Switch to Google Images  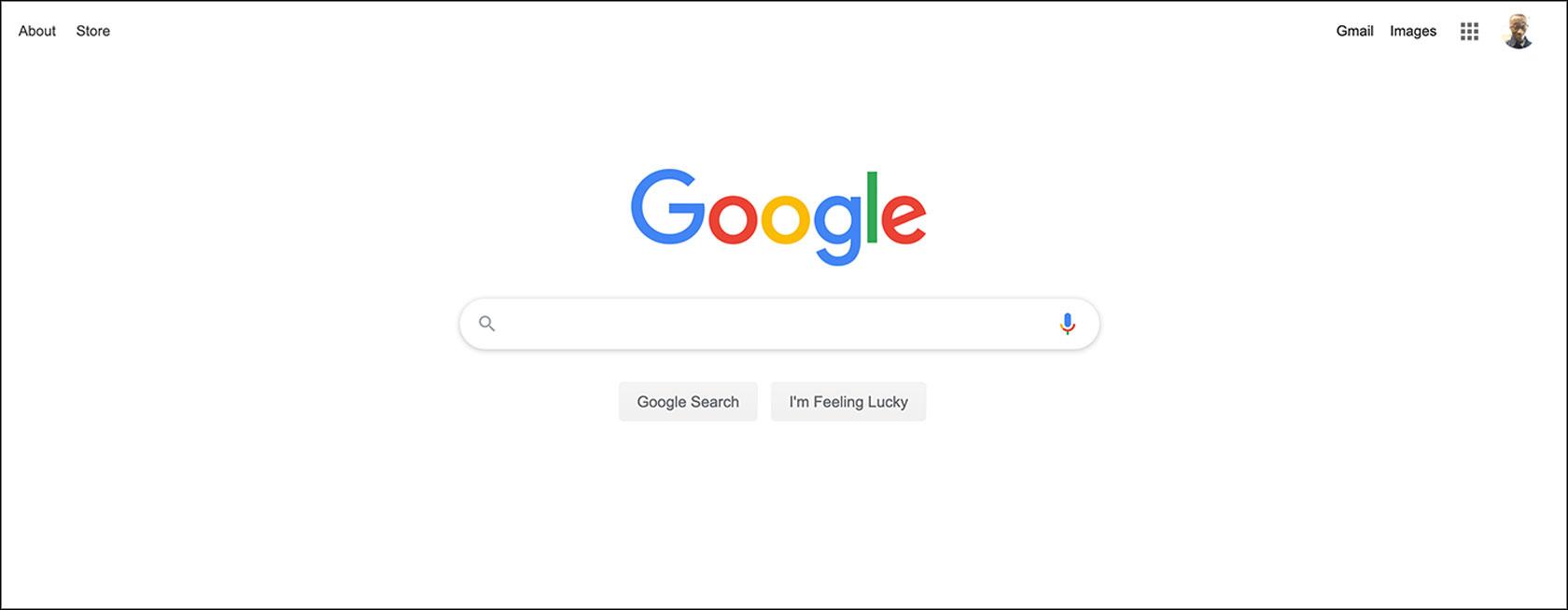pyautogui.click(x=1413, y=31)
